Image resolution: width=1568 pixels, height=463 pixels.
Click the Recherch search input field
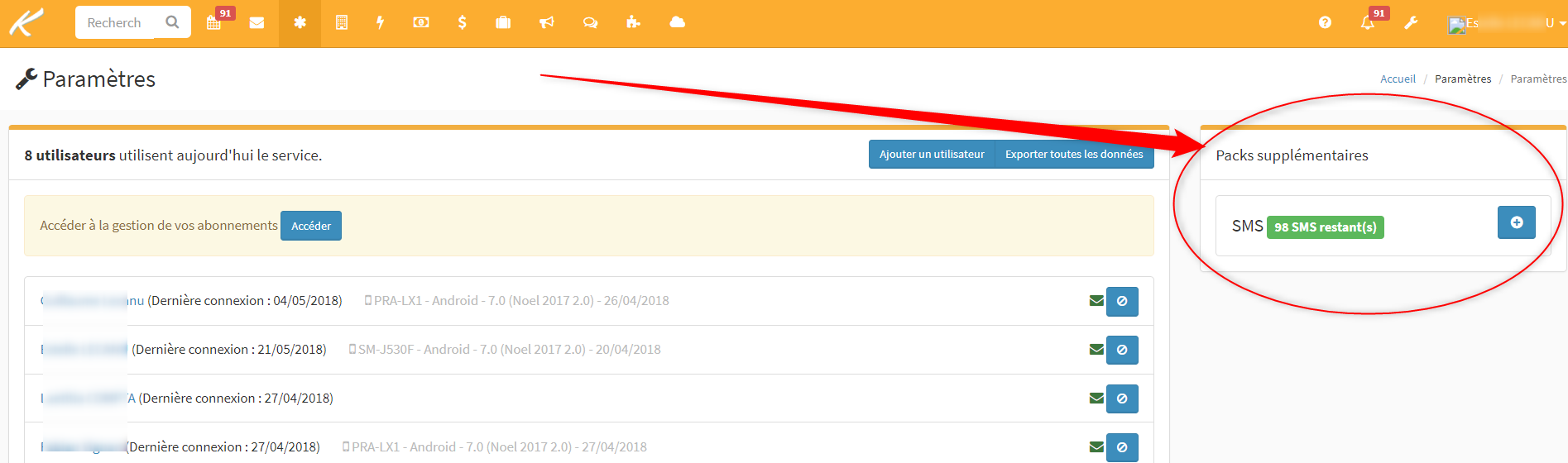click(115, 22)
